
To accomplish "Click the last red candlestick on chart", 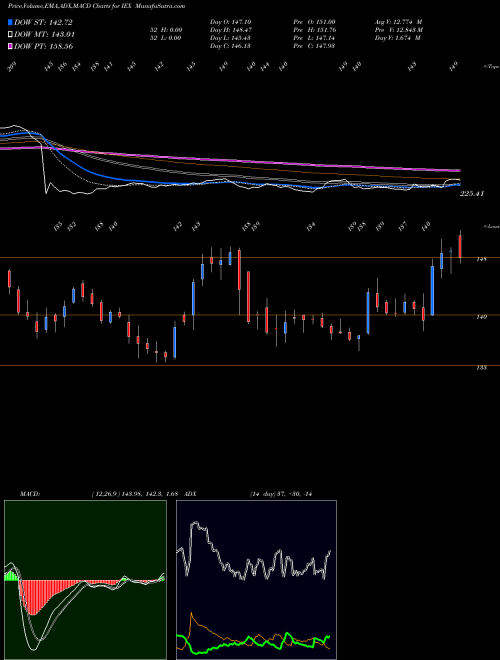I will click(x=460, y=247).
